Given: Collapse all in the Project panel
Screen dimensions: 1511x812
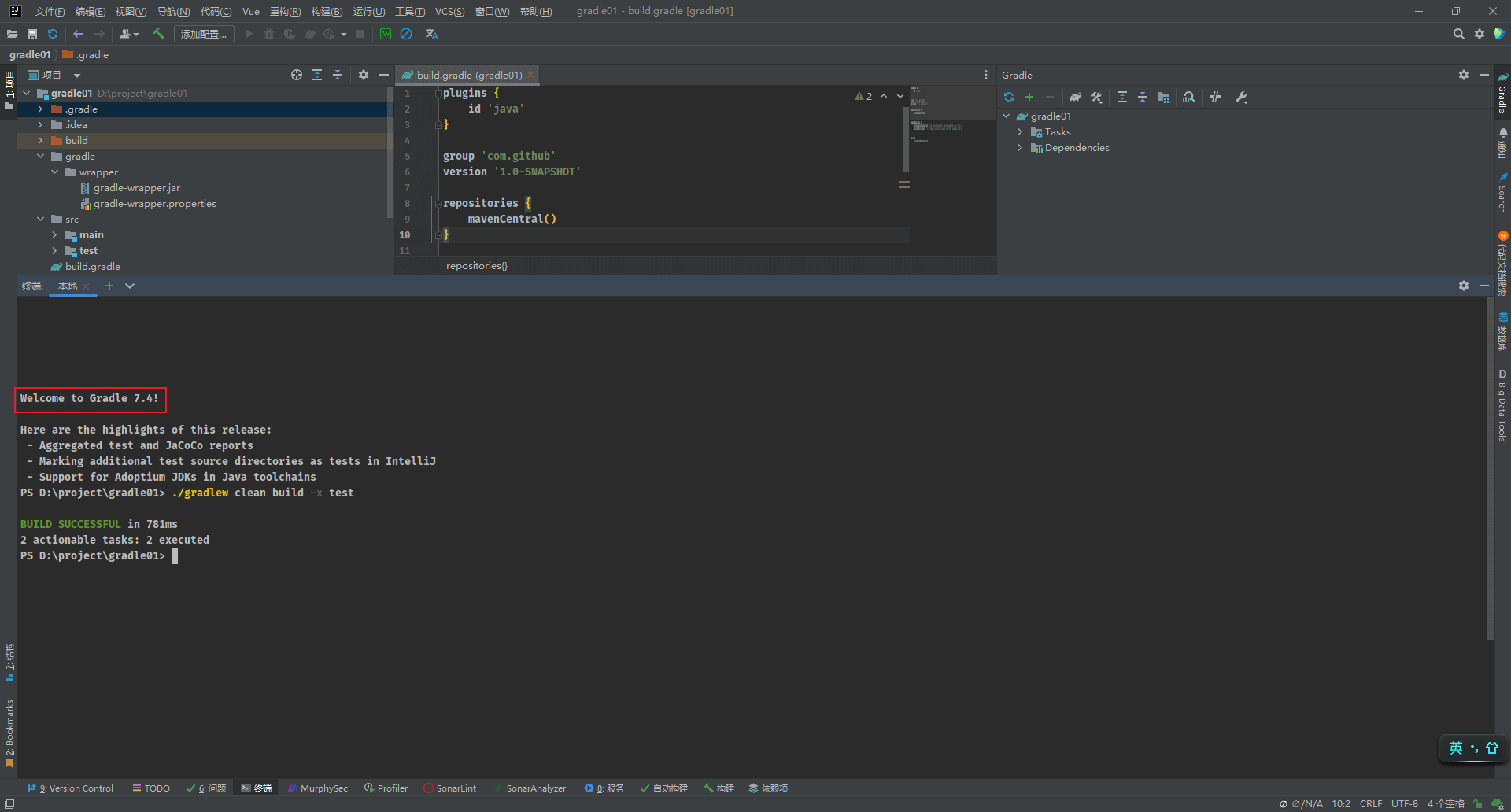Looking at the screenshot, I should coord(338,75).
